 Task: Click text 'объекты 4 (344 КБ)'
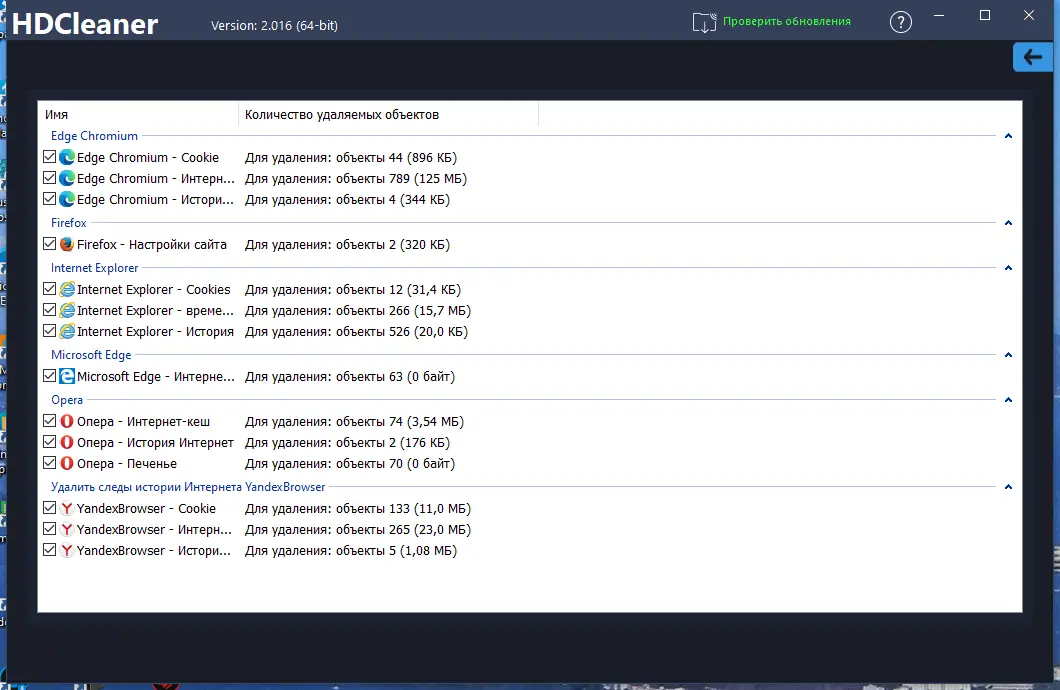[x=393, y=199]
